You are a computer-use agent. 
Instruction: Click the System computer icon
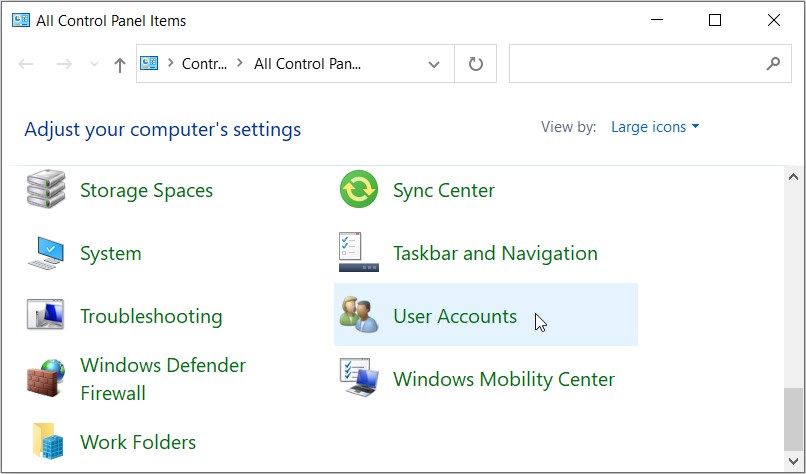pyautogui.click(x=46, y=253)
